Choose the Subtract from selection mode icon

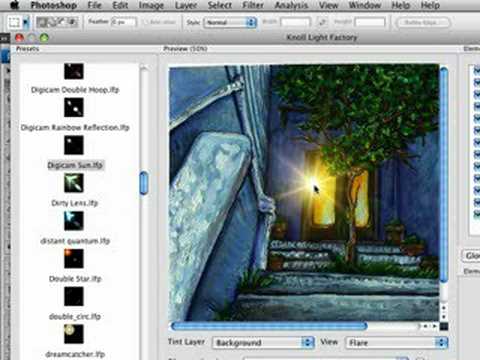coord(62,22)
